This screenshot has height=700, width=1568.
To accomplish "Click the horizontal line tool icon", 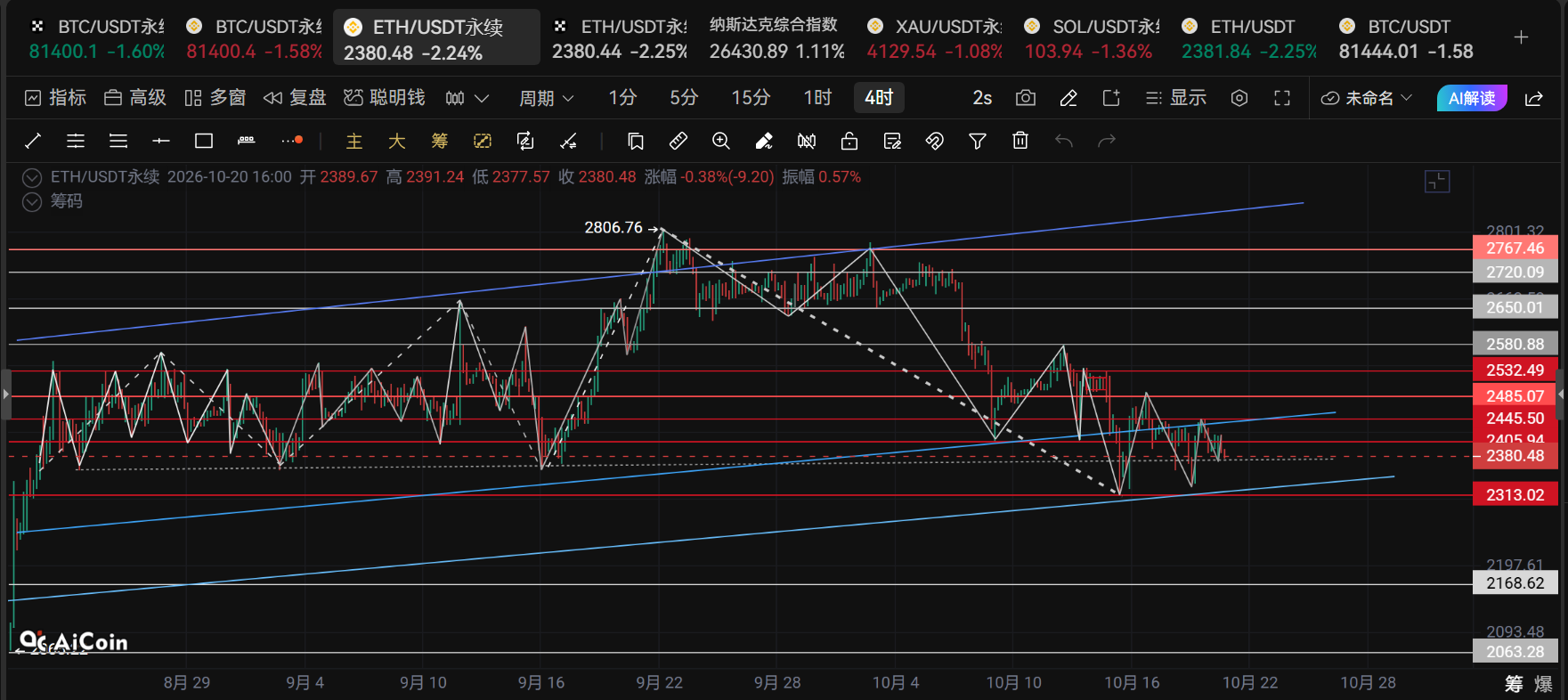I will coord(161,141).
